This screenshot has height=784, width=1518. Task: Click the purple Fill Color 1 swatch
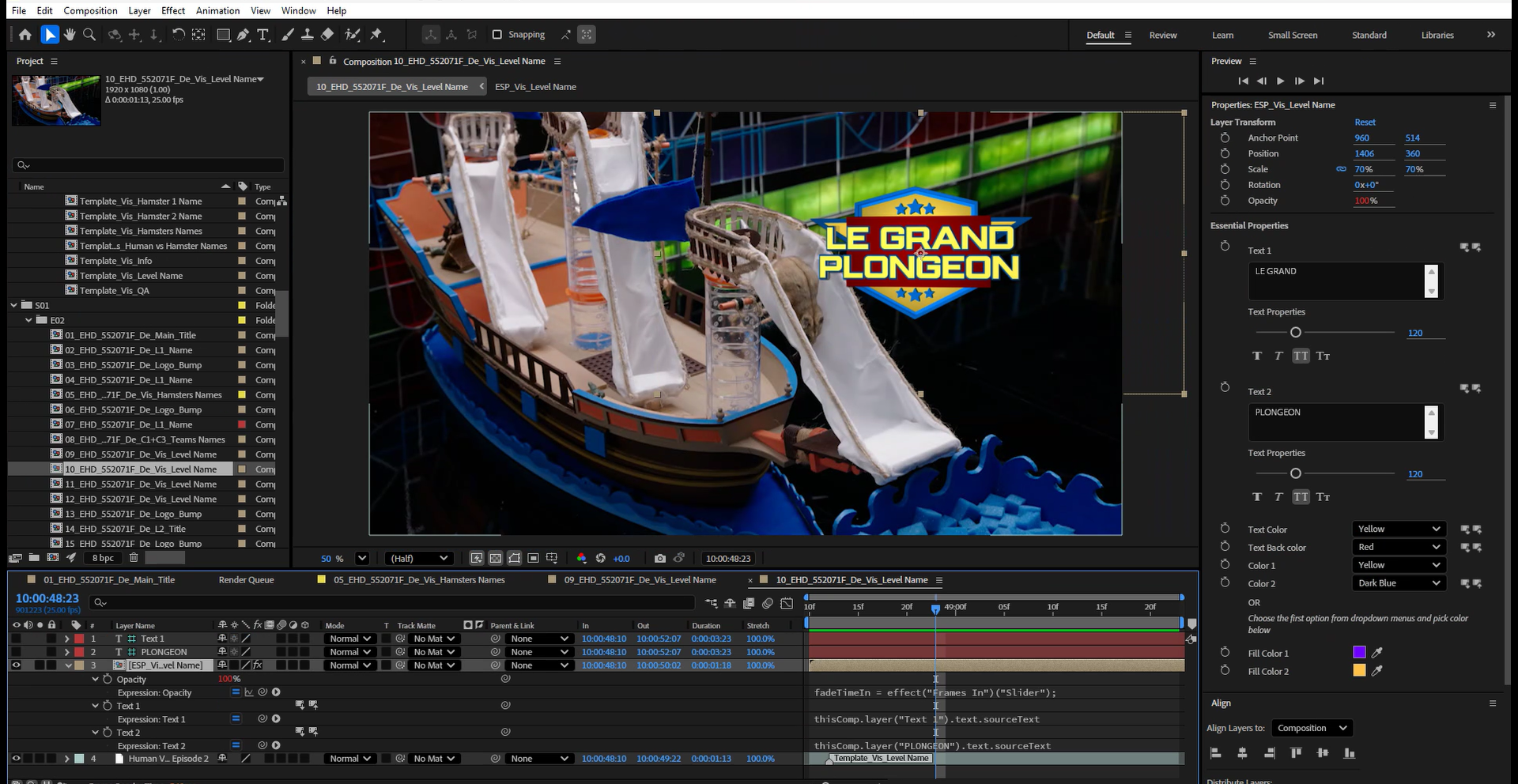1360,653
